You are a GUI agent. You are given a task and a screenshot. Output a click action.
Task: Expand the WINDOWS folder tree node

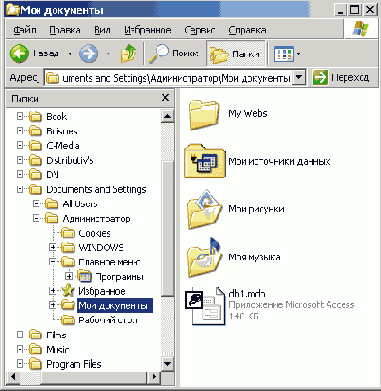click(52, 247)
